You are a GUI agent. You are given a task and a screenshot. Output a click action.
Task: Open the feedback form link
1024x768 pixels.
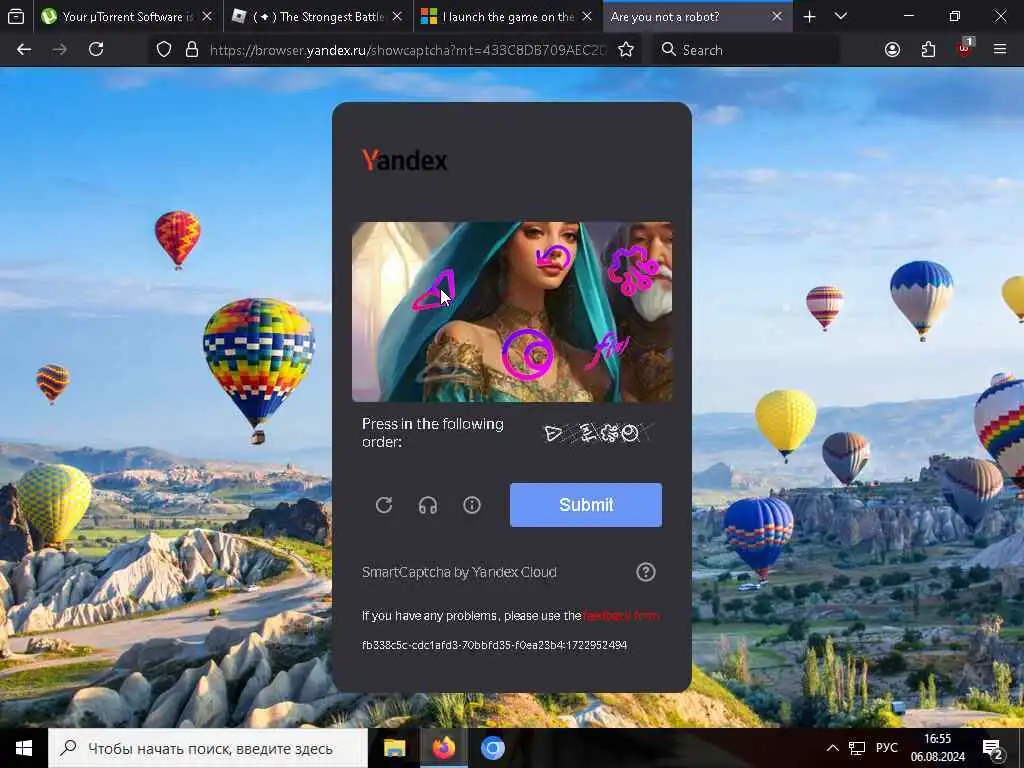(621, 615)
